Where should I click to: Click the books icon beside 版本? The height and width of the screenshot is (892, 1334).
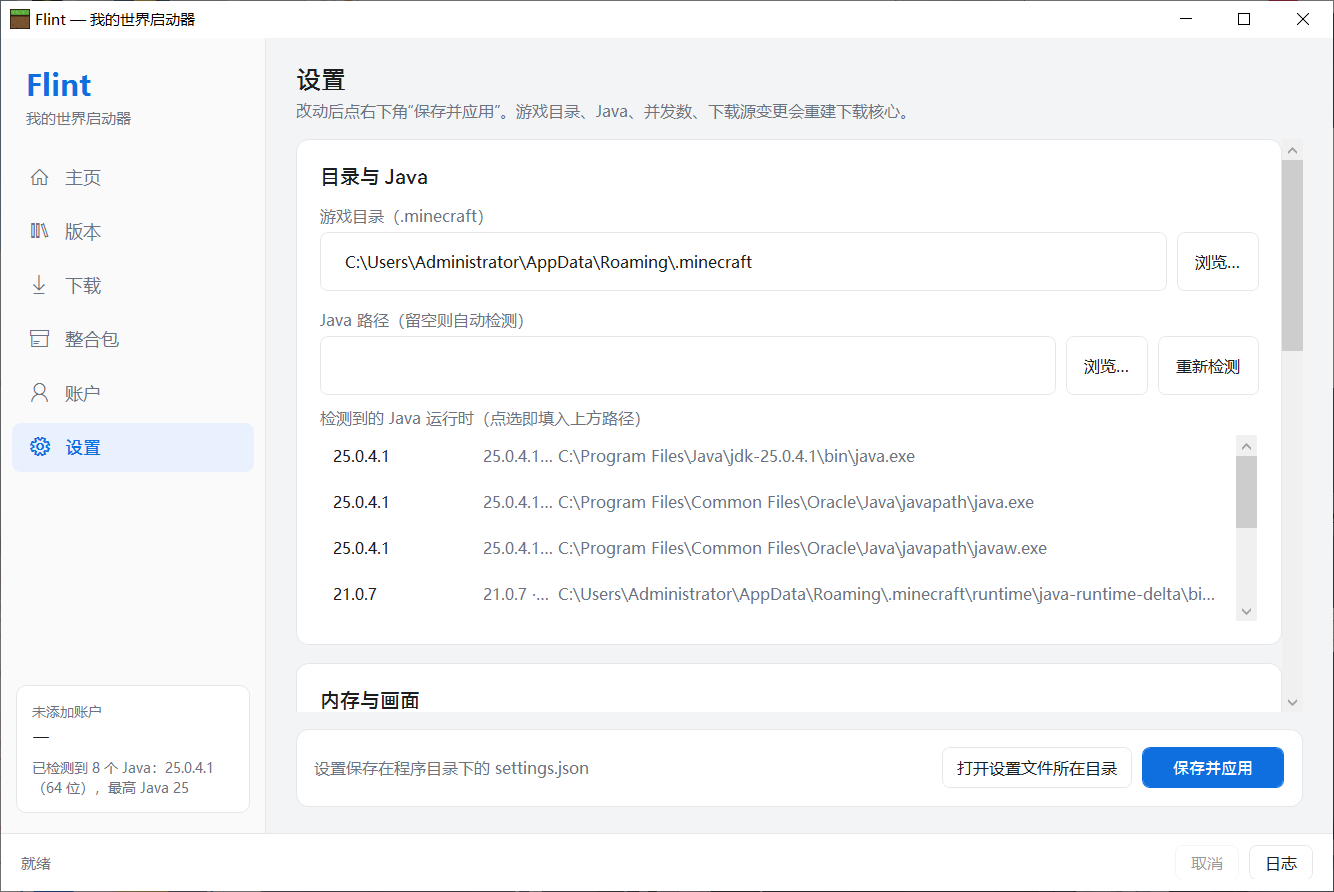pos(40,232)
